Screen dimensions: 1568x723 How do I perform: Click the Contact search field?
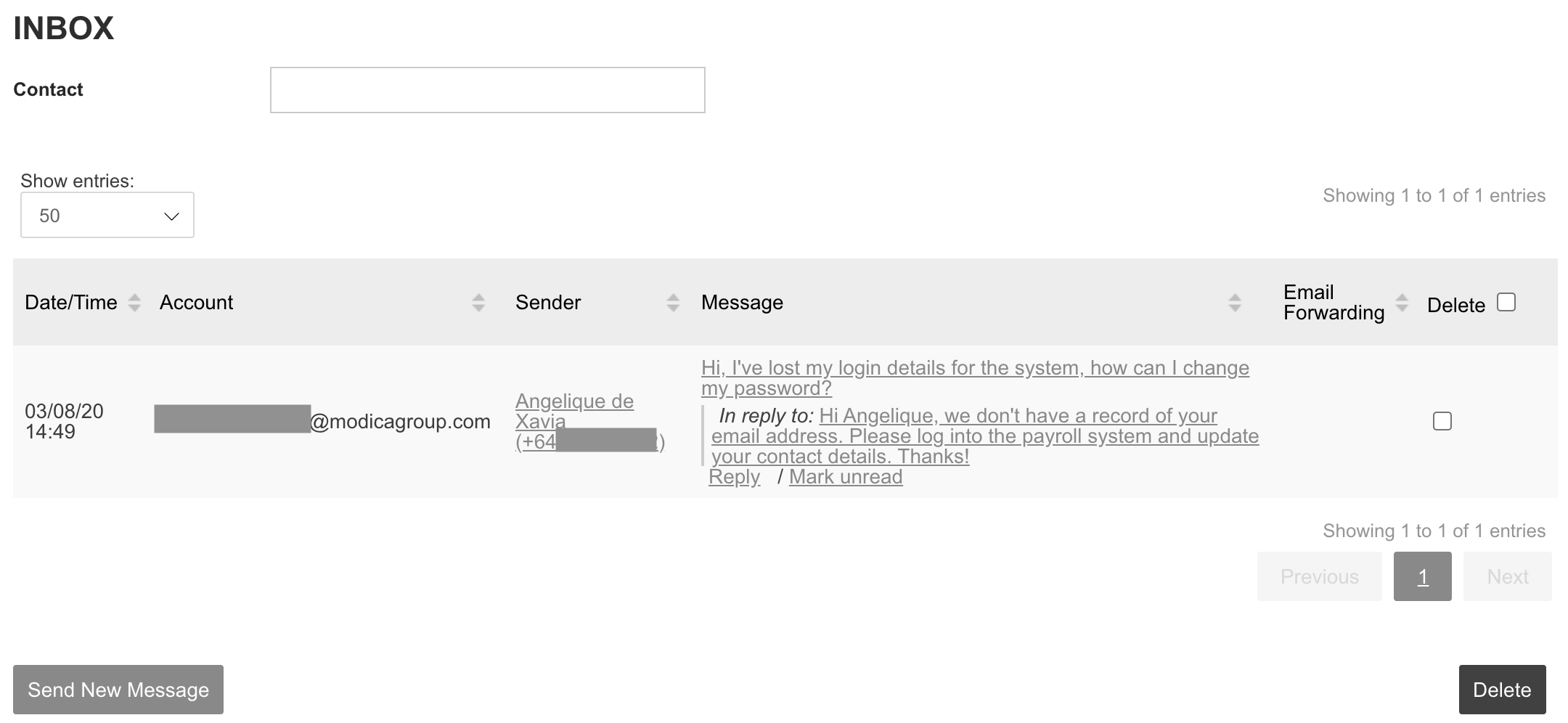[x=487, y=90]
